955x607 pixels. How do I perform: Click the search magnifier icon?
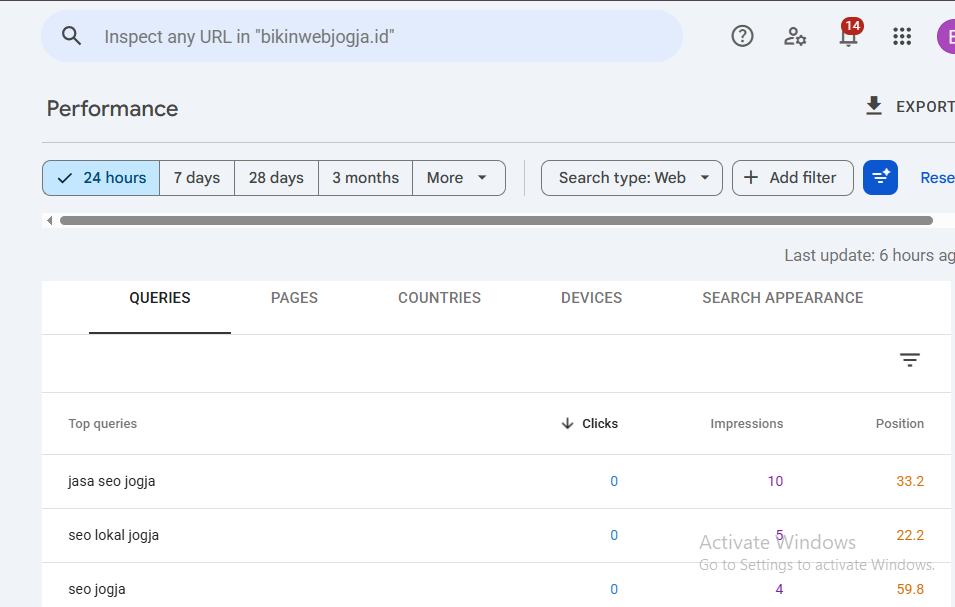71,36
